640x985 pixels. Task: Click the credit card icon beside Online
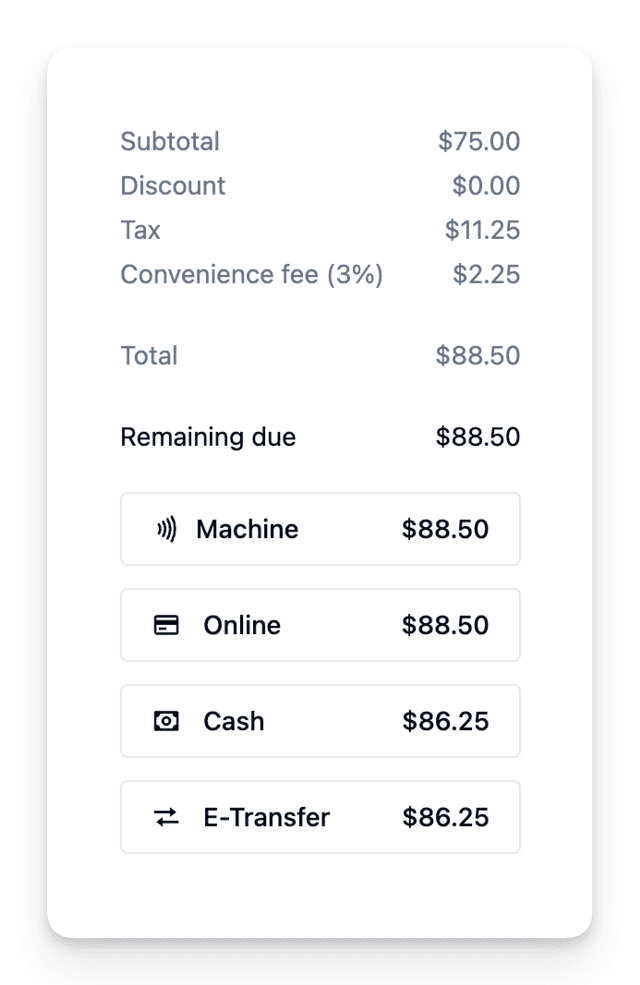click(x=166, y=625)
